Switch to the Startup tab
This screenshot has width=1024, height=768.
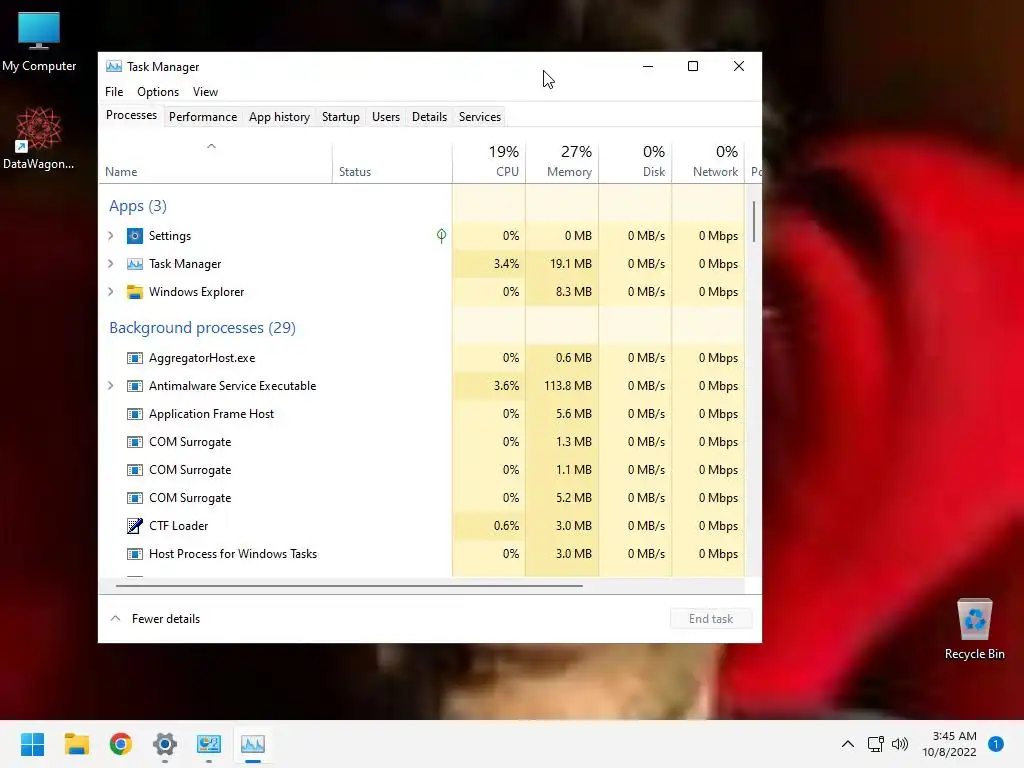click(x=341, y=117)
